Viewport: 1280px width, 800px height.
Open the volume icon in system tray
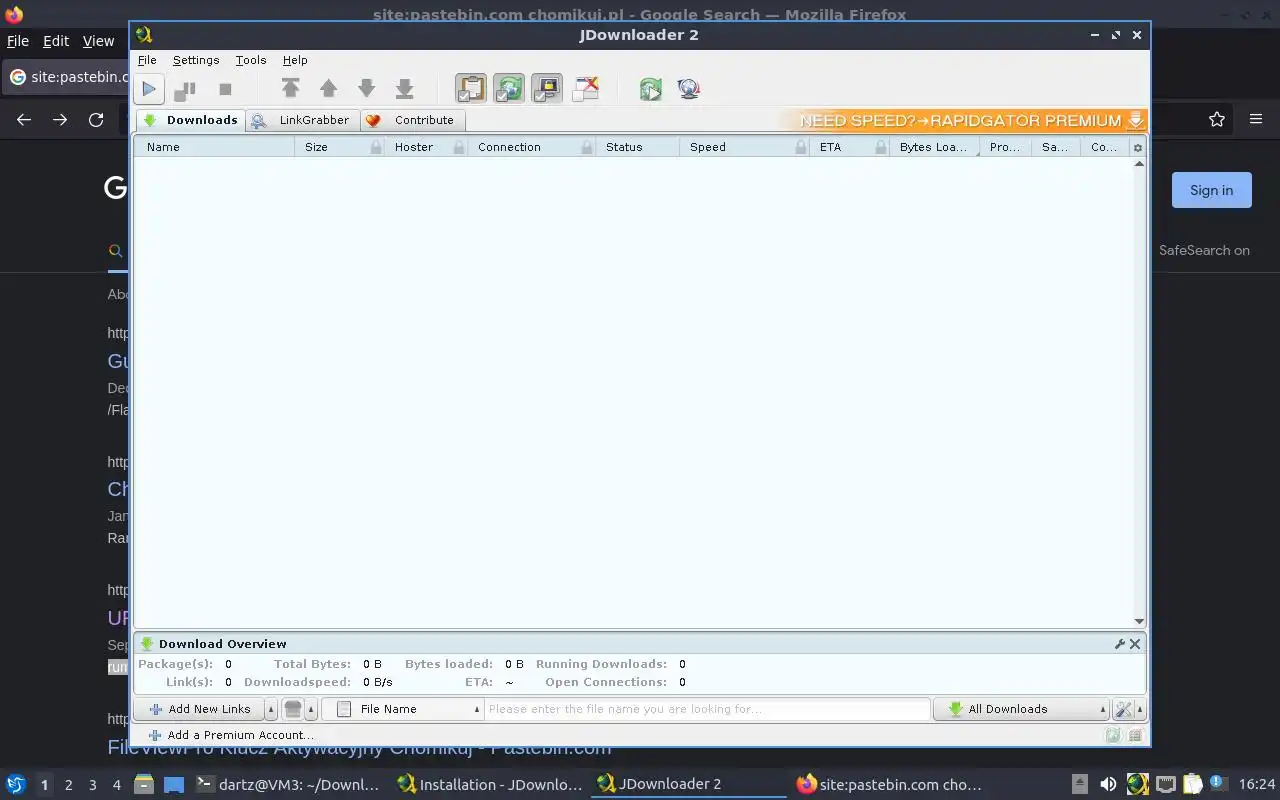pyautogui.click(x=1108, y=785)
